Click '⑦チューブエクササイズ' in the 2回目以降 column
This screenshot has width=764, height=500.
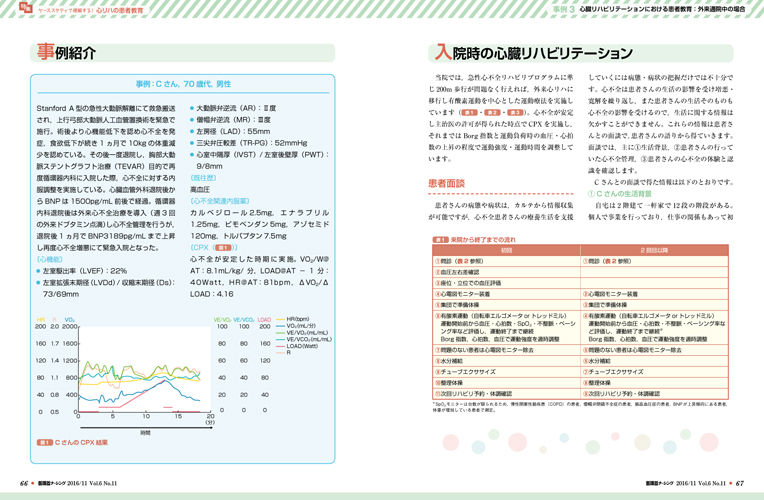[613, 372]
